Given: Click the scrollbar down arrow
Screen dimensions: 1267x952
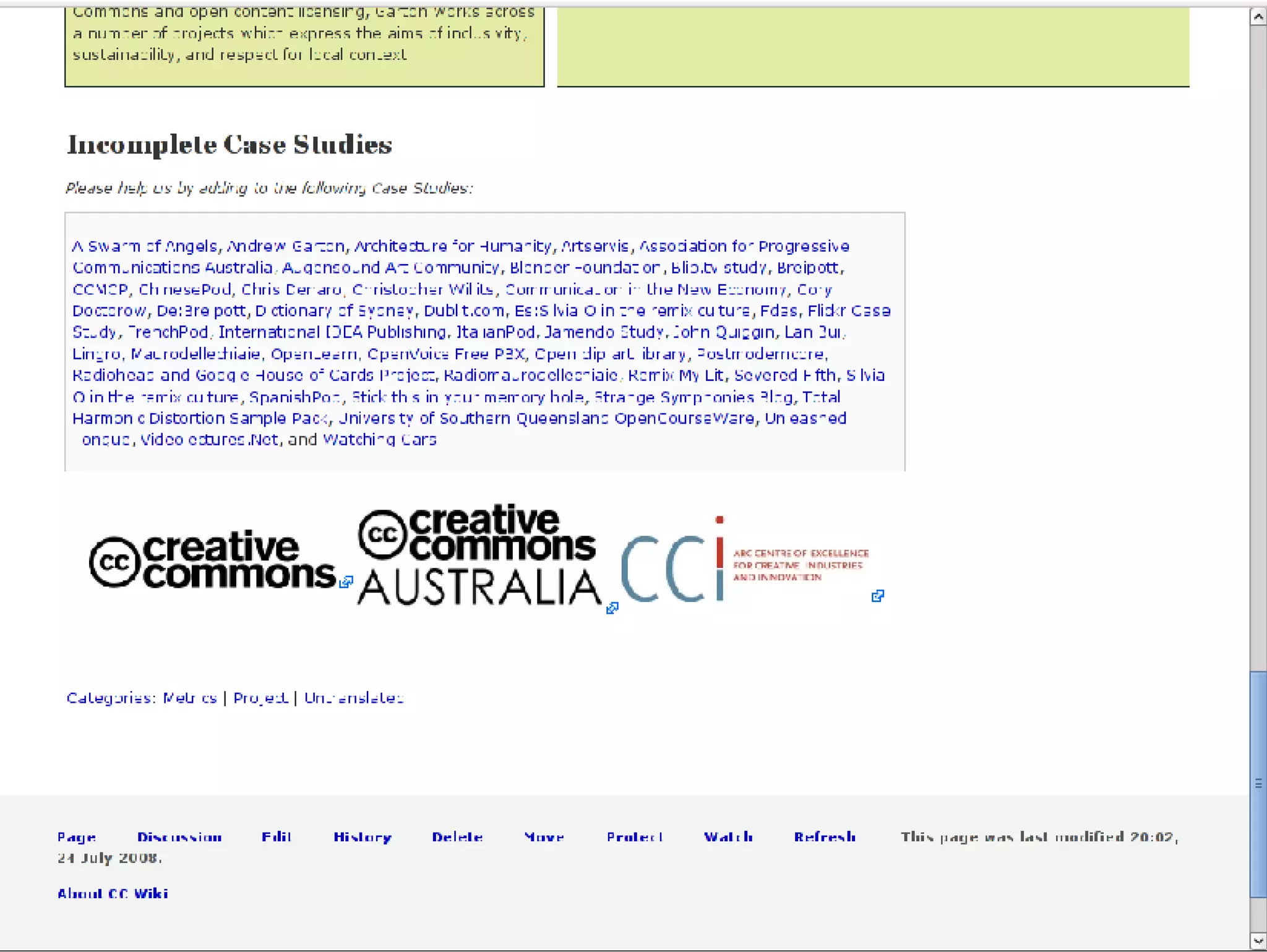Looking at the screenshot, I should pos(1258,941).
